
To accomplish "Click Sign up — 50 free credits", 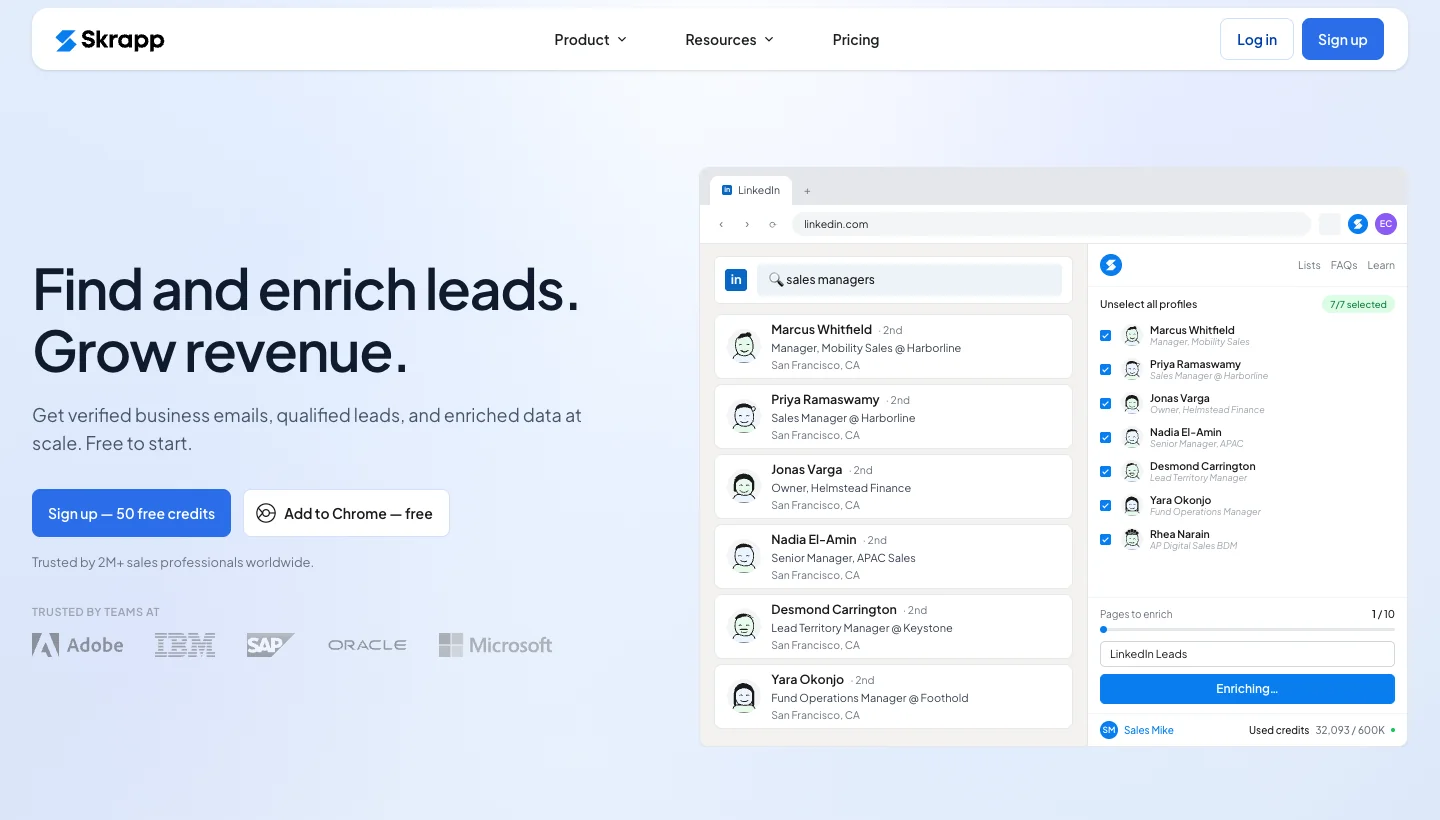I will tap(131, 513).
